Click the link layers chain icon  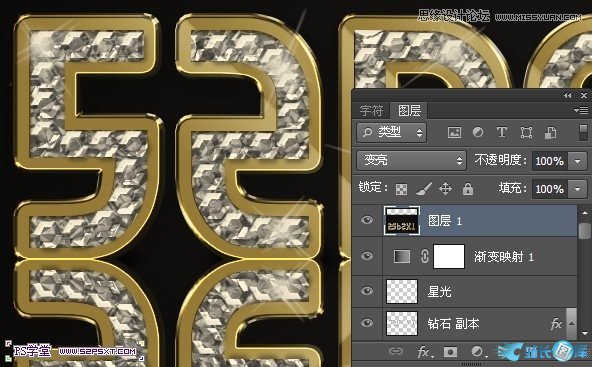[x=396, y=352]
